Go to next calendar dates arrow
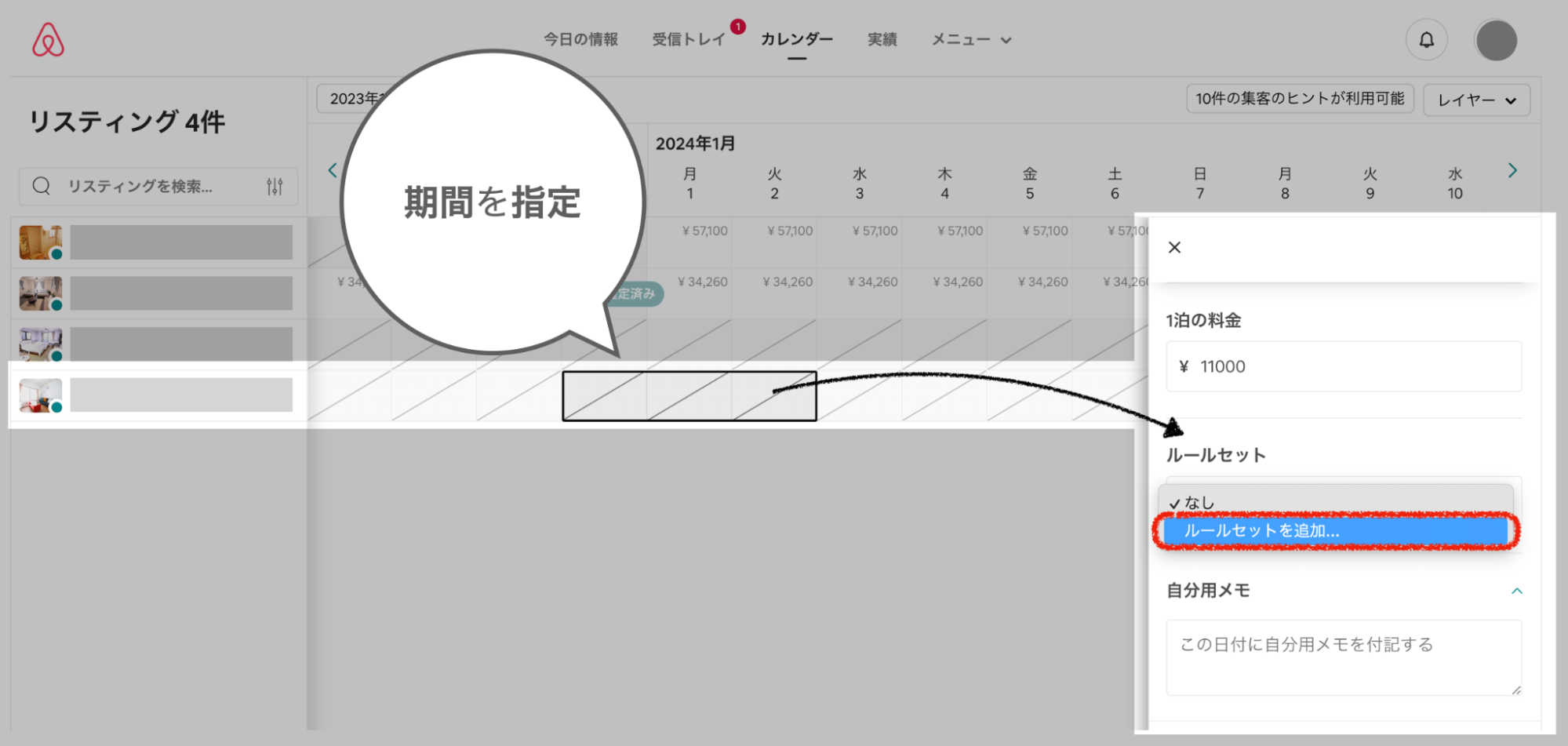This screenshot has height=746, width=1568. pyautogui.click(x=1512, y=171)
